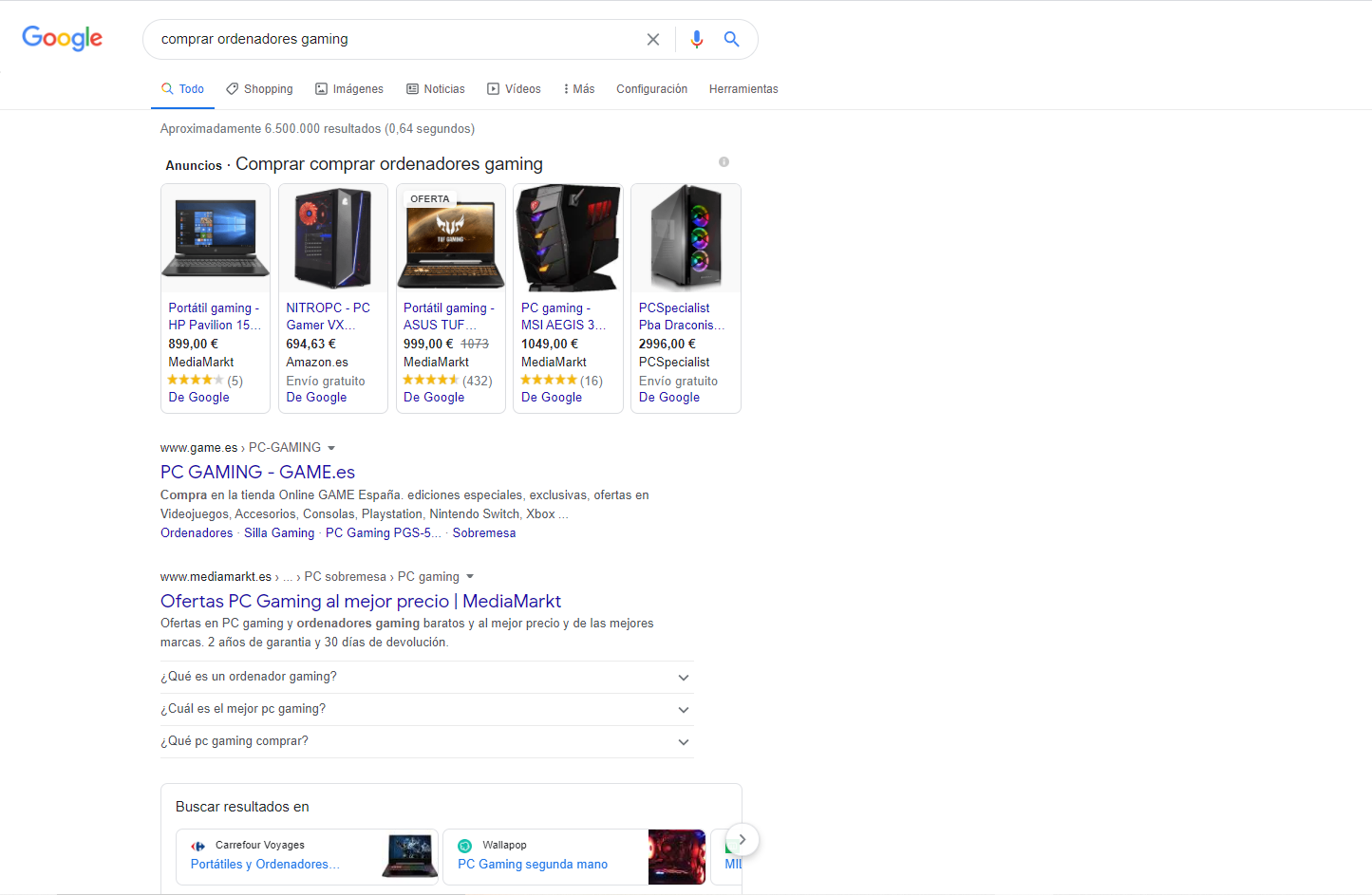Image resolution: width=1372 pixels, height=895 pixels.
Task: Expand the question ¿Cuál es el mejor pc gaming?
Action: (x=683, y=709)
